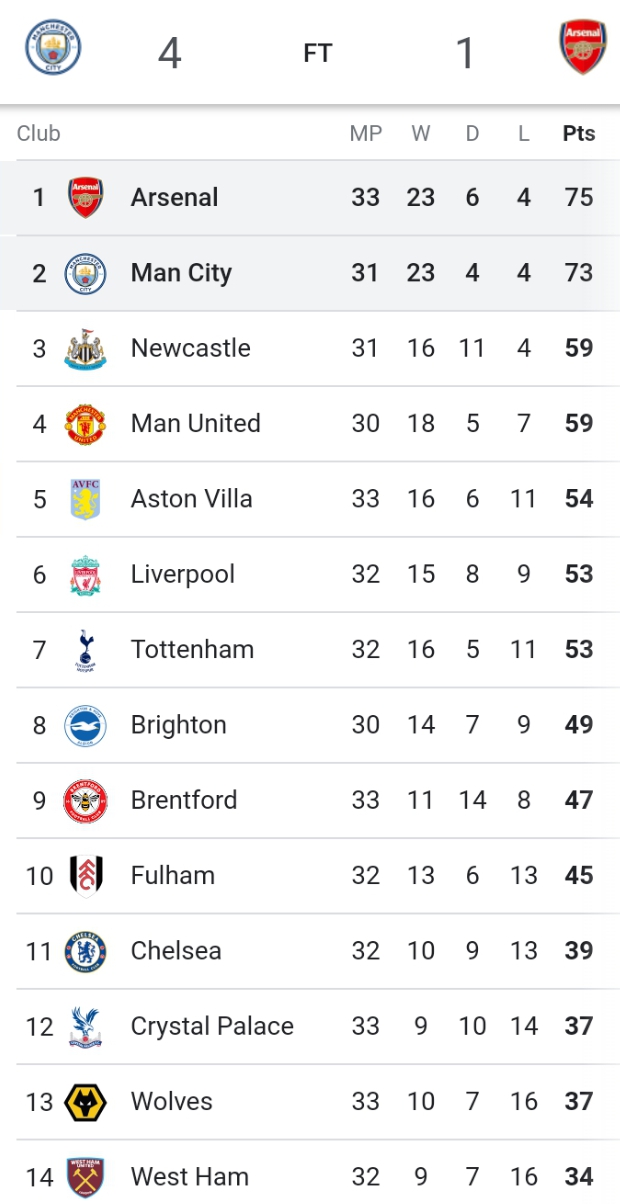Screen dimensions: 620x1204
Task: Tap Newcastle club crest in table
Action: coord(85,349)
